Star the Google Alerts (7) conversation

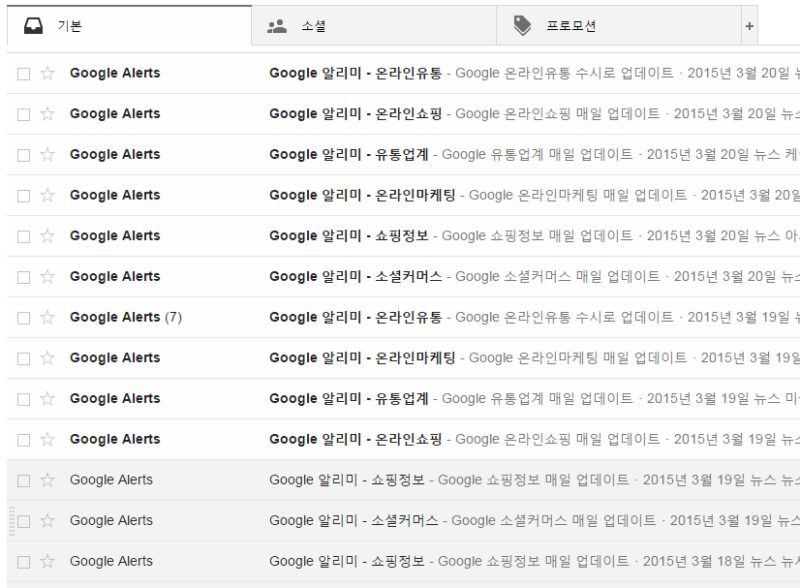(x=47, y=317)
